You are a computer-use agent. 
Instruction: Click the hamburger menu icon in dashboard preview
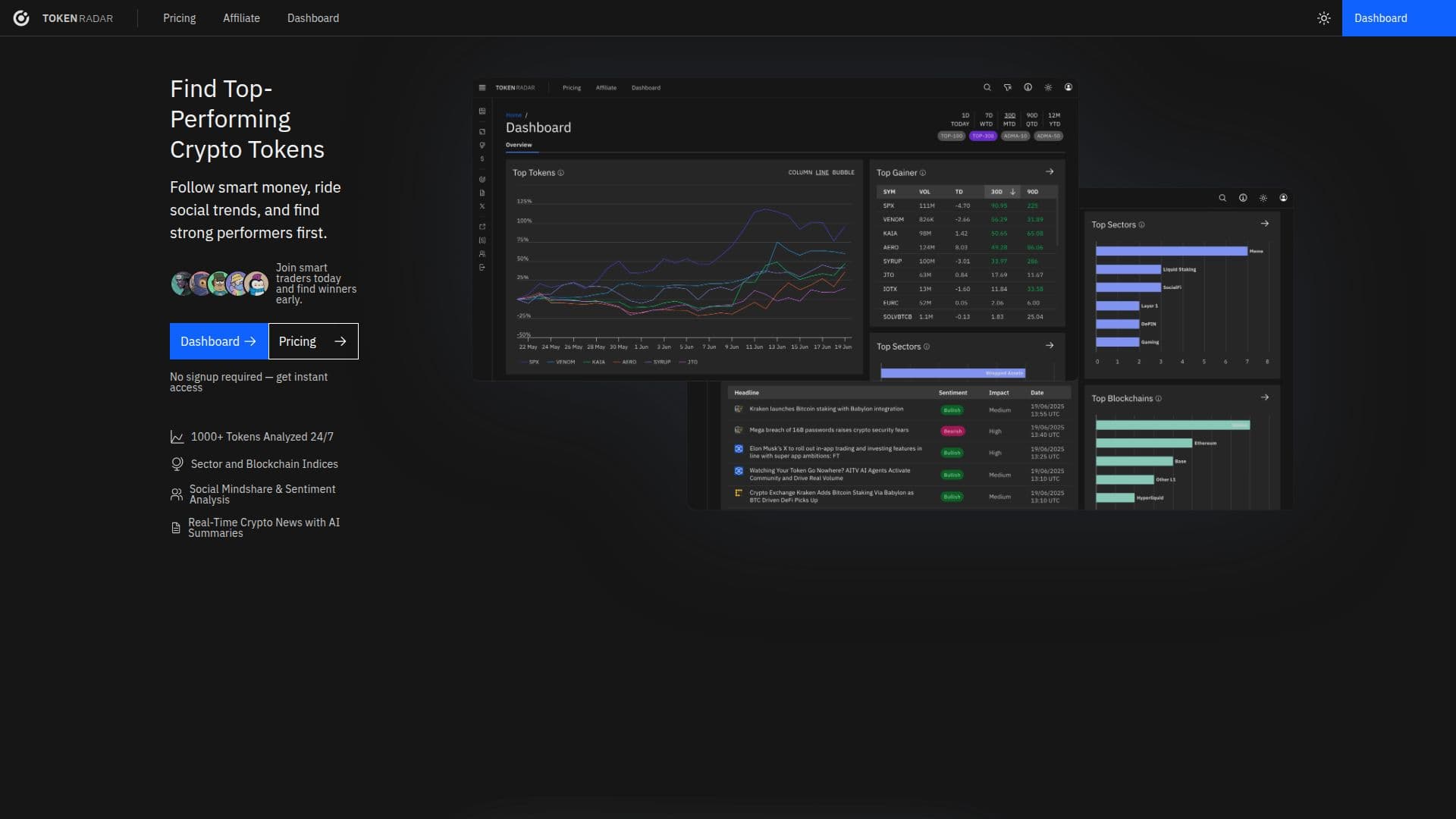coord(482,88)
